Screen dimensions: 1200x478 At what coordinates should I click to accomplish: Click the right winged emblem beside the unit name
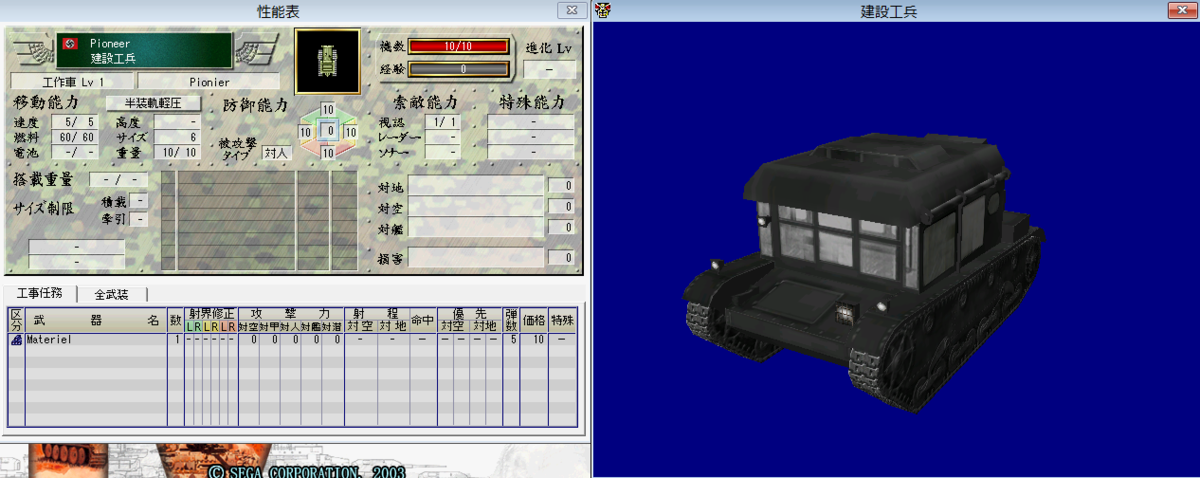click(x=258, y=49)
